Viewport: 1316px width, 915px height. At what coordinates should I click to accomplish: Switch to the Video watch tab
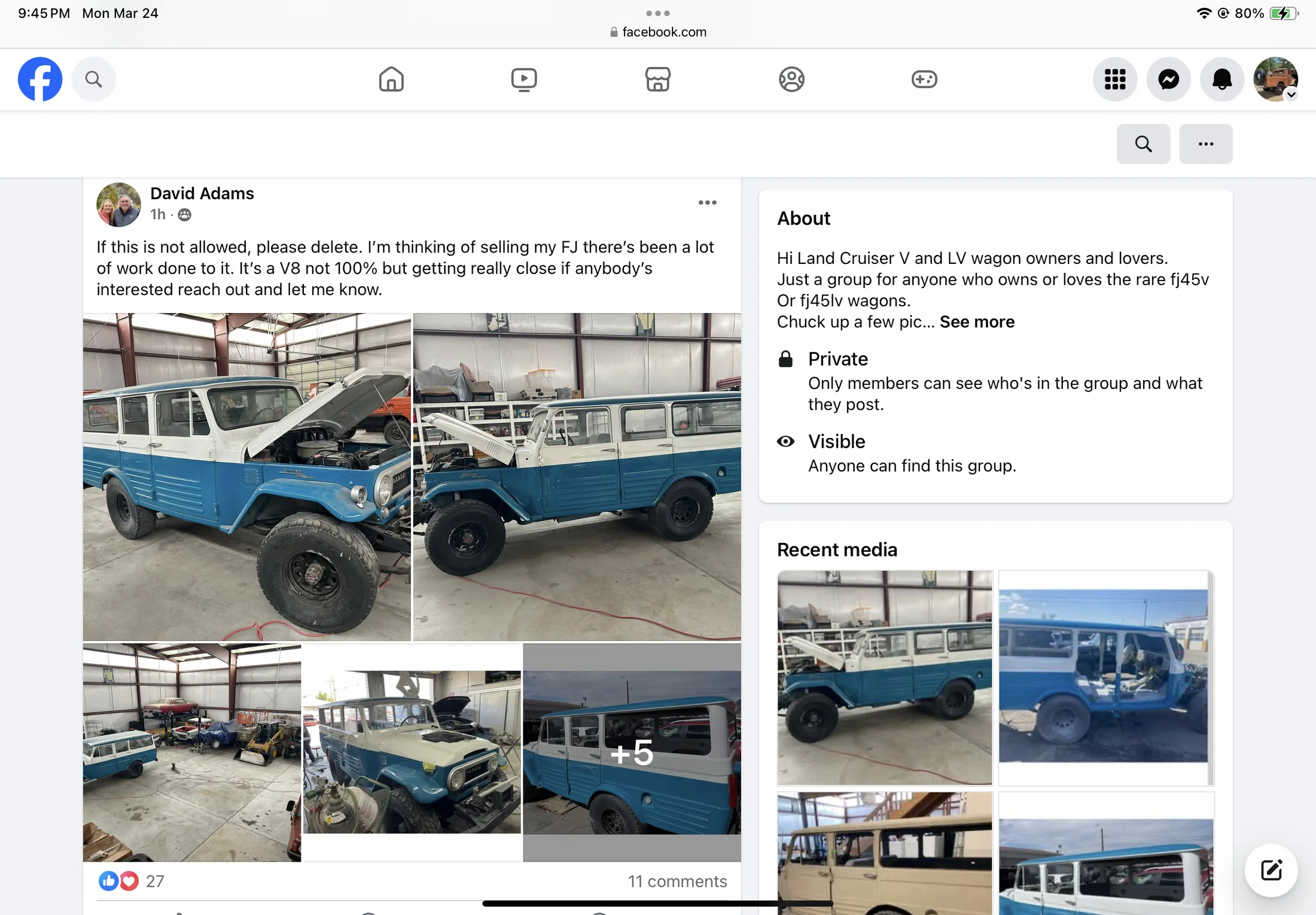tap(524, 79)
